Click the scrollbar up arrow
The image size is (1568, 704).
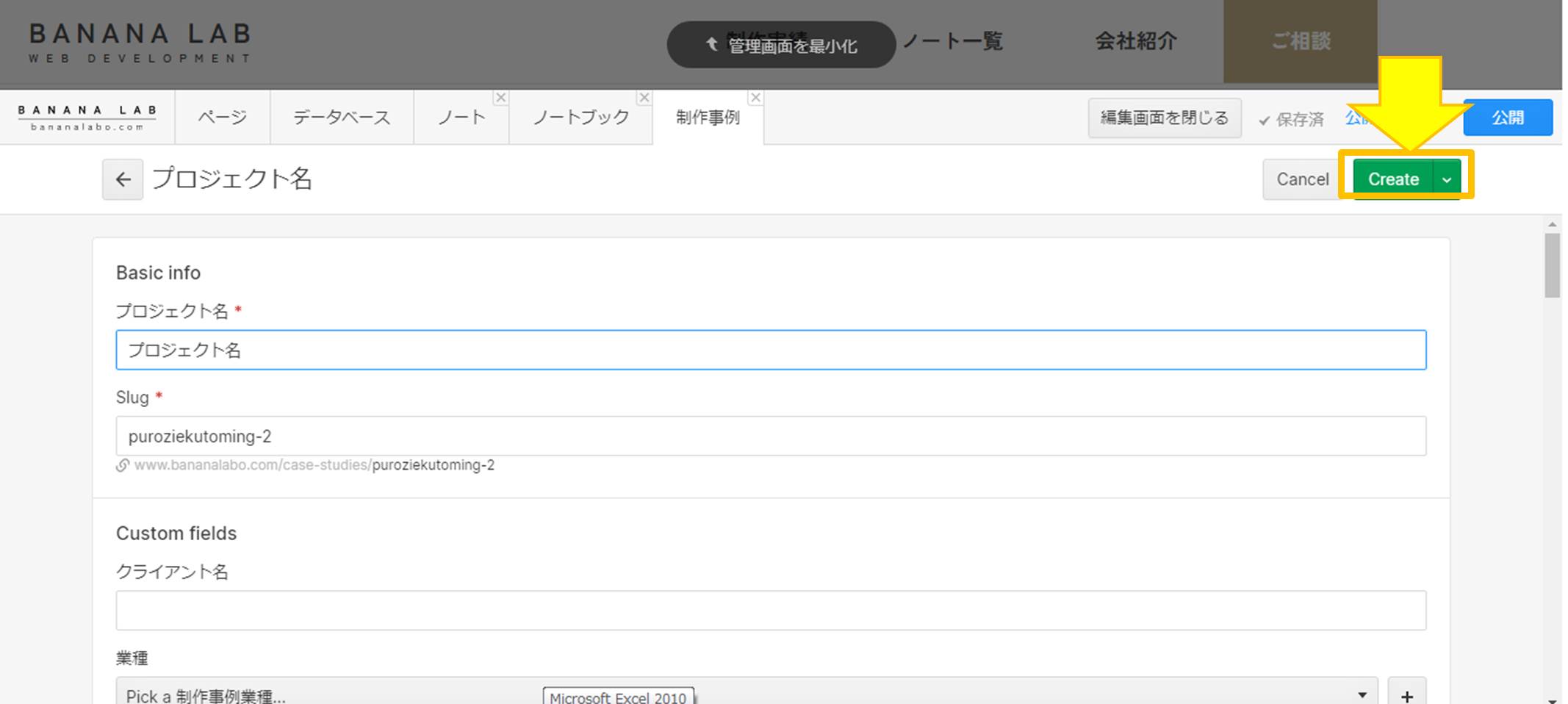1552,224
